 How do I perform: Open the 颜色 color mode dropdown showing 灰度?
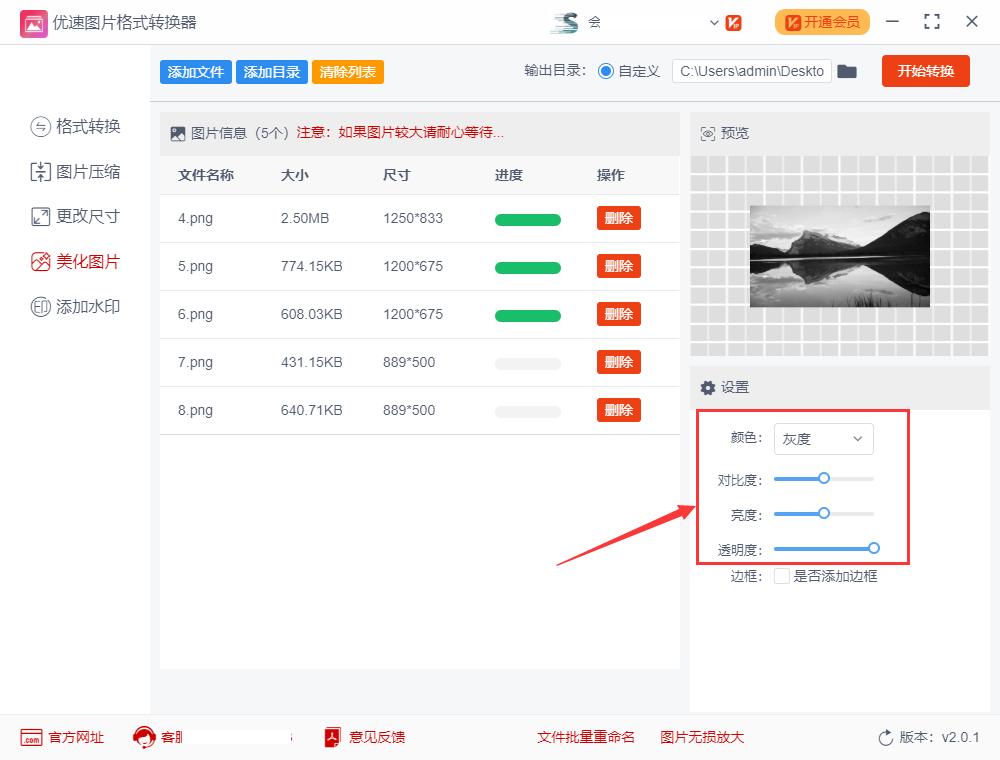[x=823, y=439]
